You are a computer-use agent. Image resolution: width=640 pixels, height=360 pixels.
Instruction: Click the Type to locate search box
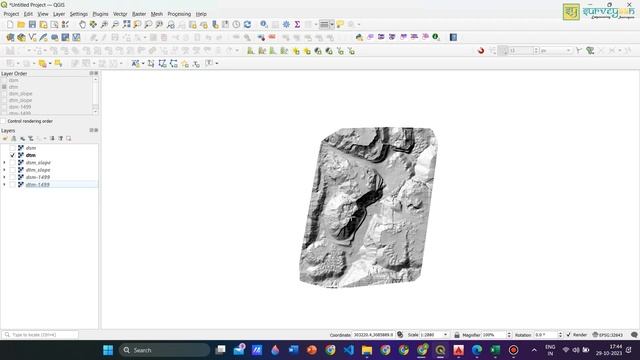click(x=40, y=335)
